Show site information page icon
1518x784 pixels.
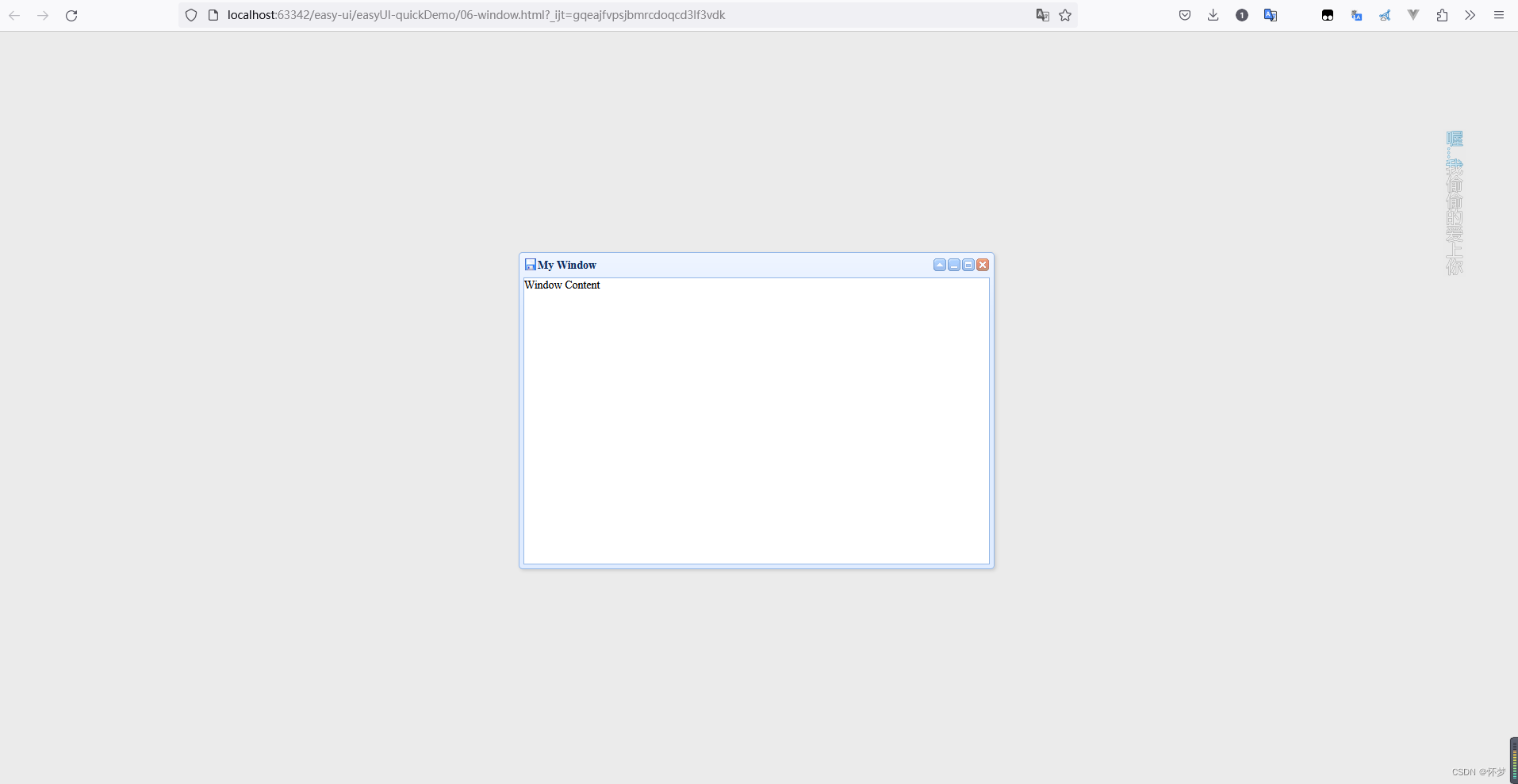tap(213, 15)
